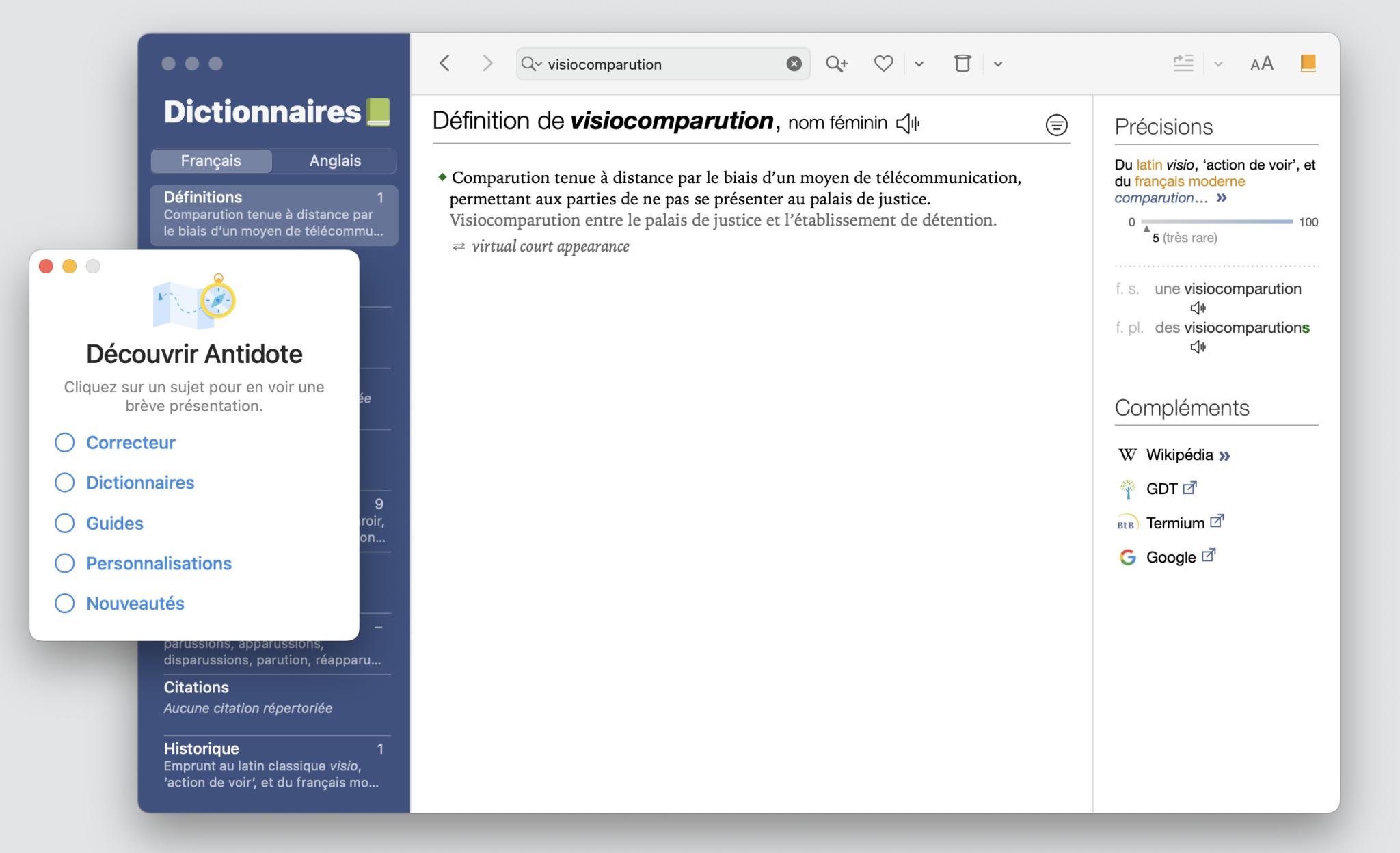Screen dimensions: 1400x853
Task: Open dropdown next to trash icon
Action: pos(998,64)
